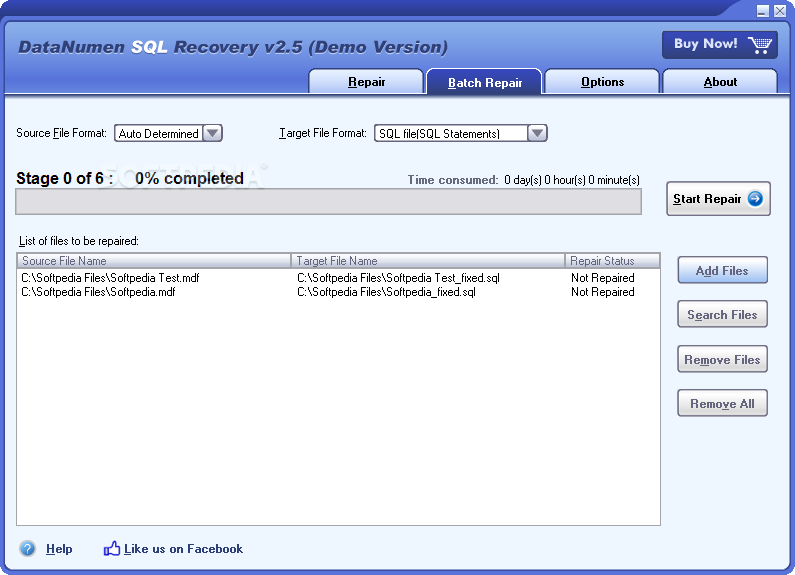Minimize the DataNumen SQL Recovery window
The width and height of the screenshot is (795, 575).
point(763,11)
